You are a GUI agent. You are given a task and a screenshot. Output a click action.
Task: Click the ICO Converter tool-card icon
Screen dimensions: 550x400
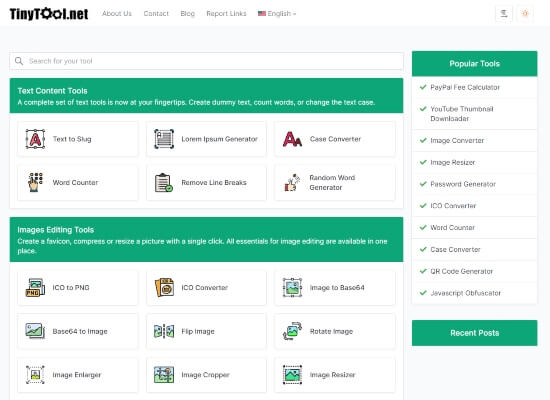[164, 287]
